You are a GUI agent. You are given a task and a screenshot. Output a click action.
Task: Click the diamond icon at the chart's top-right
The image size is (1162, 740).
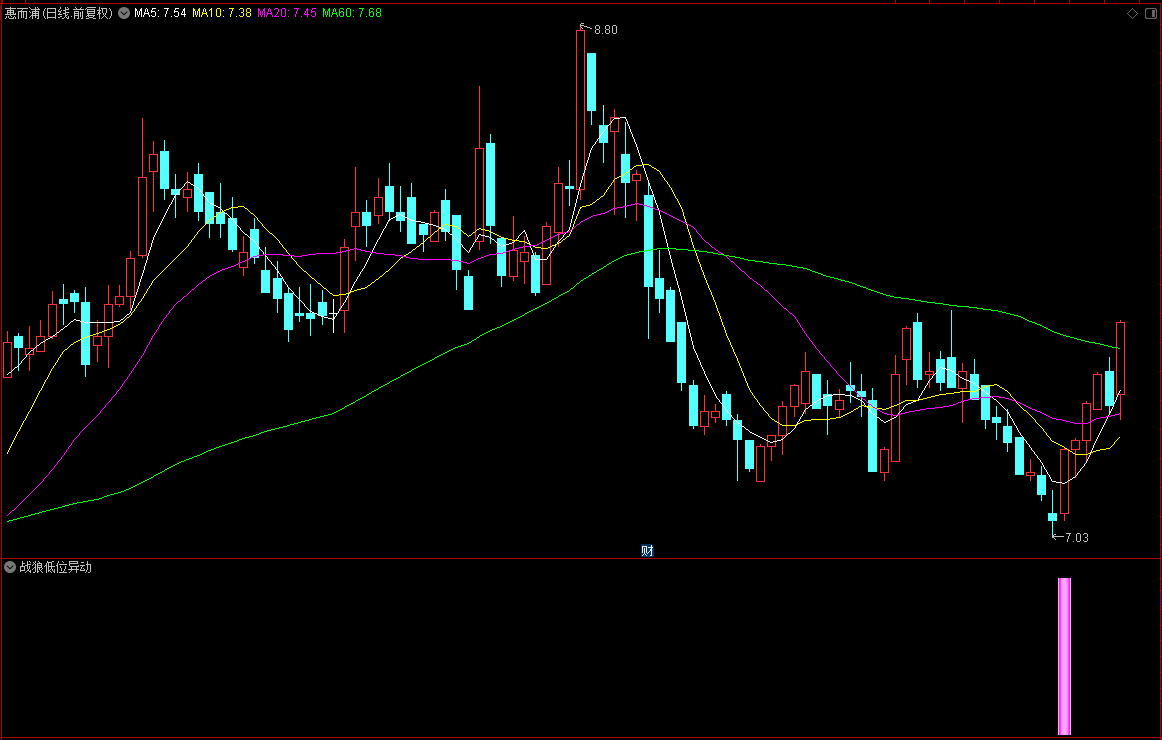[x=1132, y=13]
